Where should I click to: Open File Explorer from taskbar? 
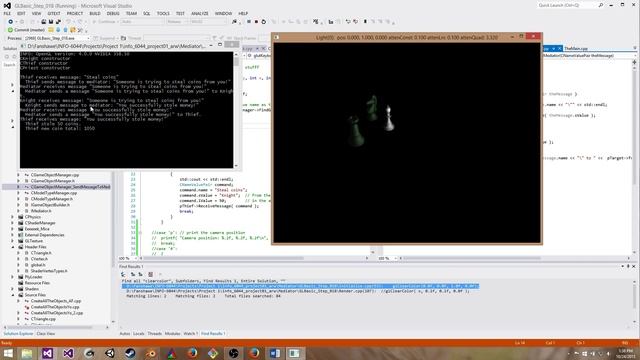point(27,353)
